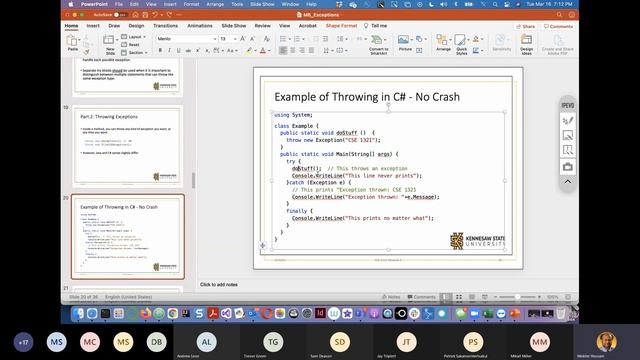Open the Menlo font name dropdown
Viewport: 640px width, 360px height.
(x=215, y=39)
